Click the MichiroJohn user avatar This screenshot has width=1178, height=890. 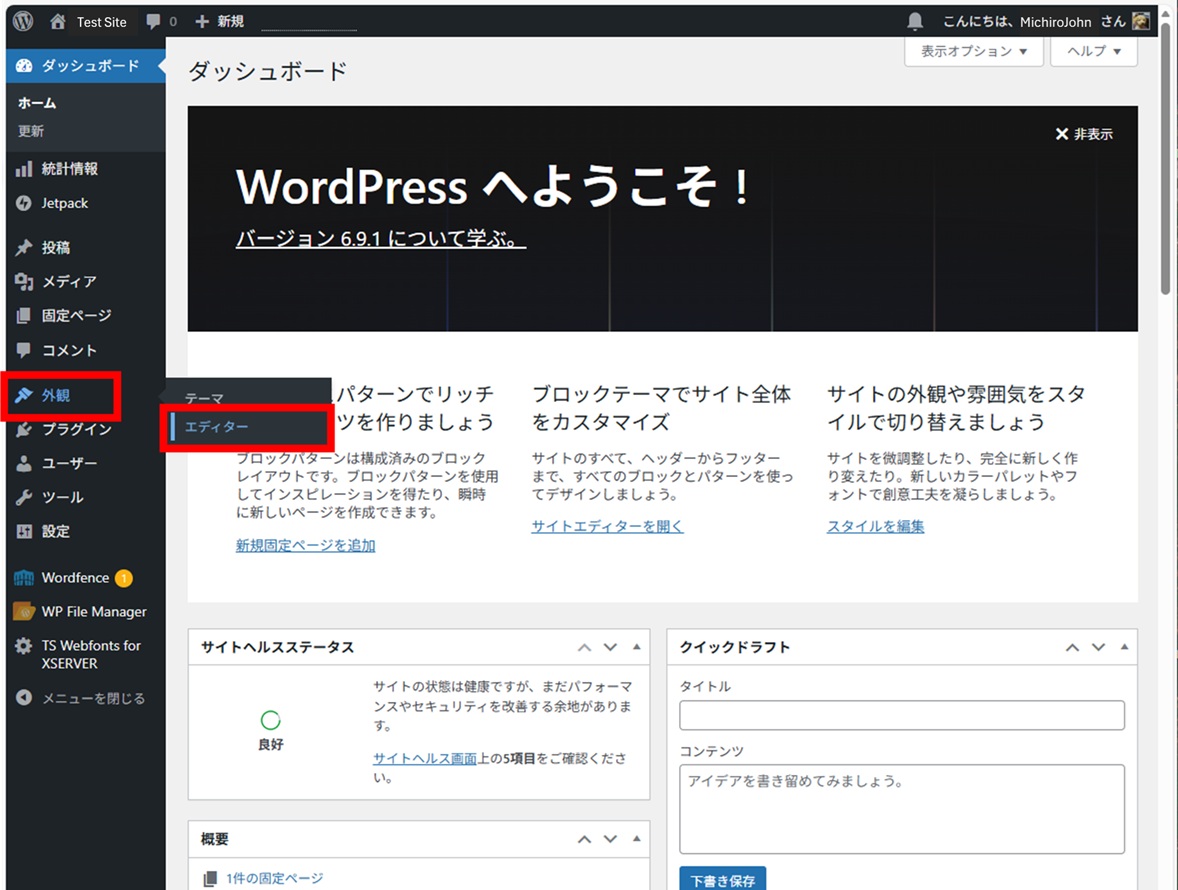pyautogui.click(x=1141, y=21)
